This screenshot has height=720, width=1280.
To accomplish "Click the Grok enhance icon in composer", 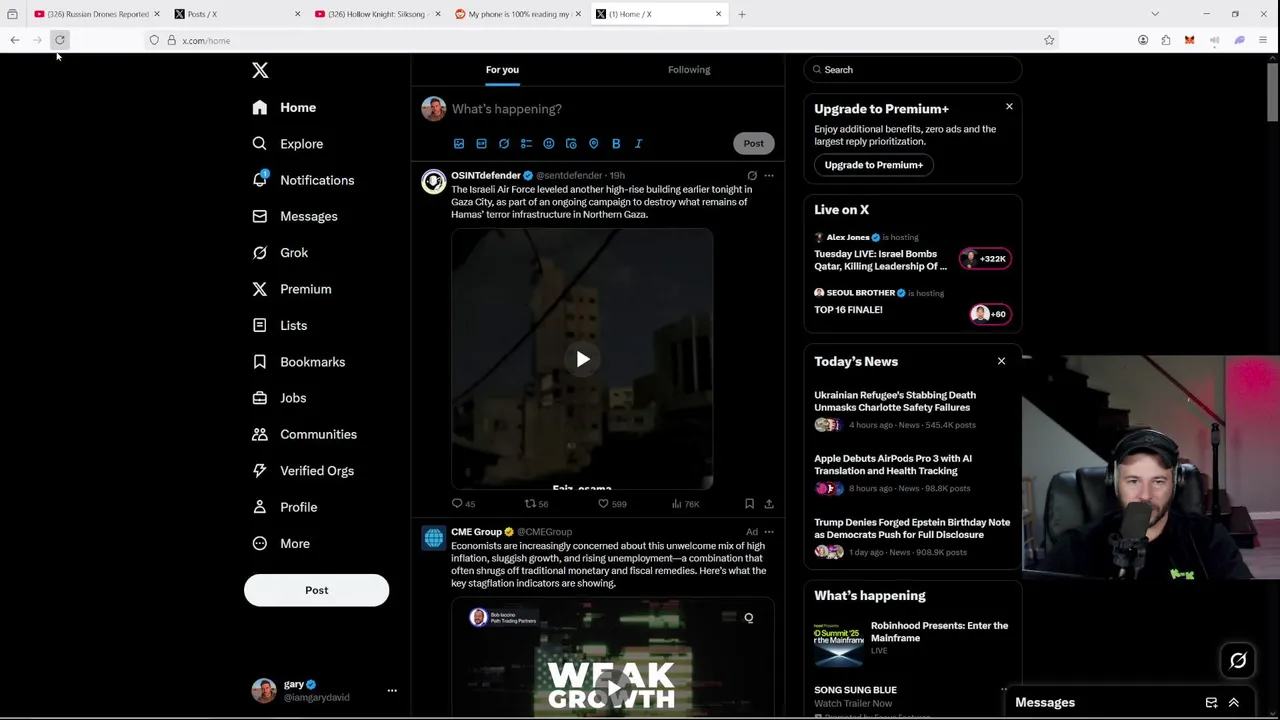I will click(x=504, y=144).
